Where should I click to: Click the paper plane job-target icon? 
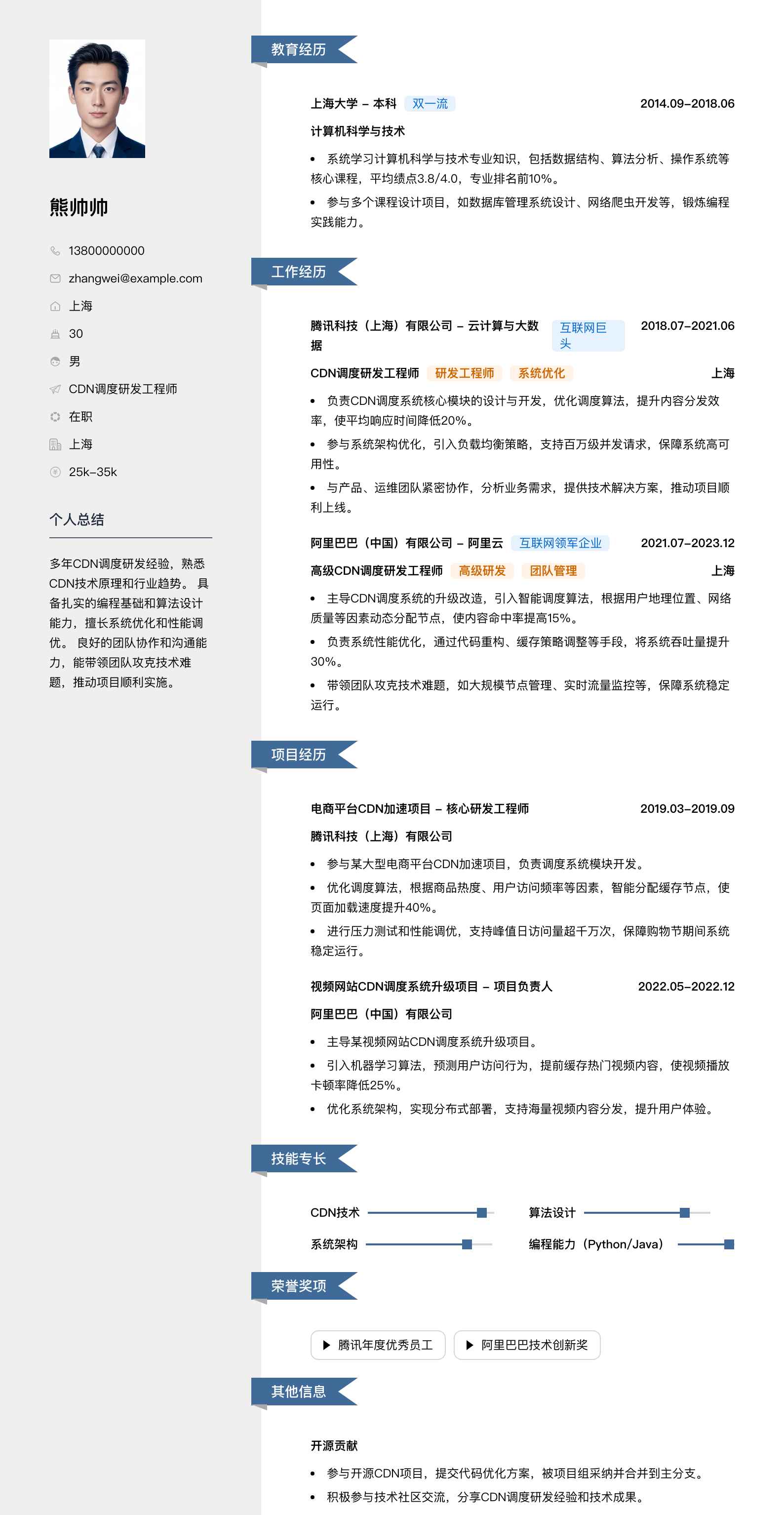[x=55, y=389]
